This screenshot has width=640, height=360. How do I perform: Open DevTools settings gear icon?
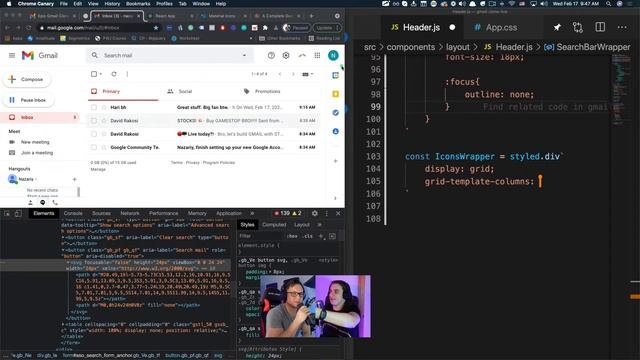click(315, 213)
